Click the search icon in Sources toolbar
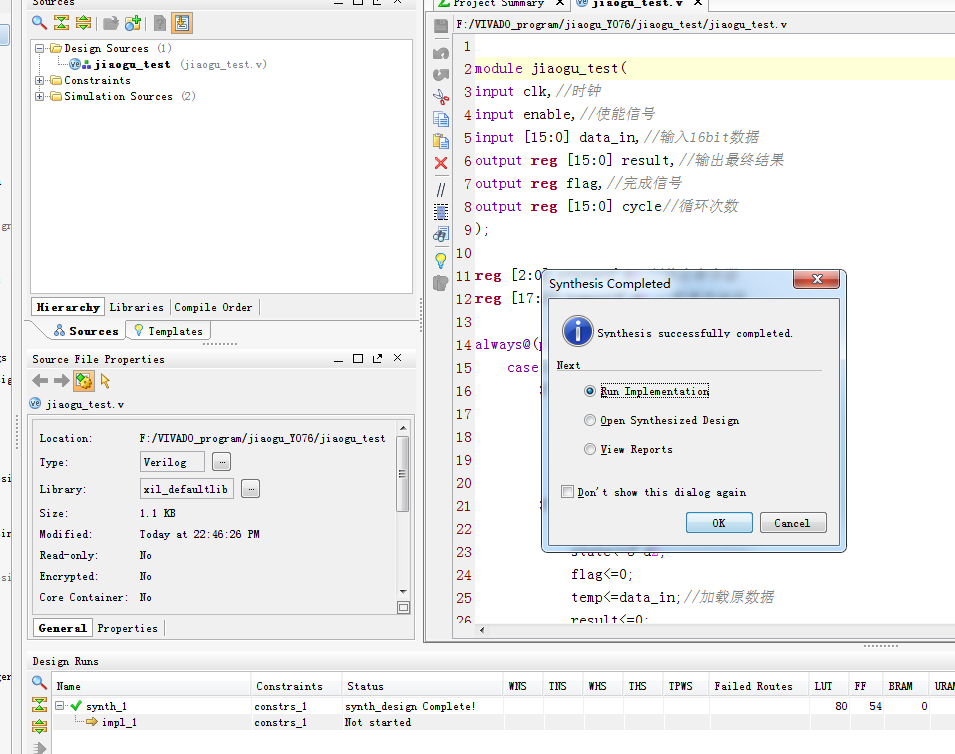 click(x=39, y=23)
